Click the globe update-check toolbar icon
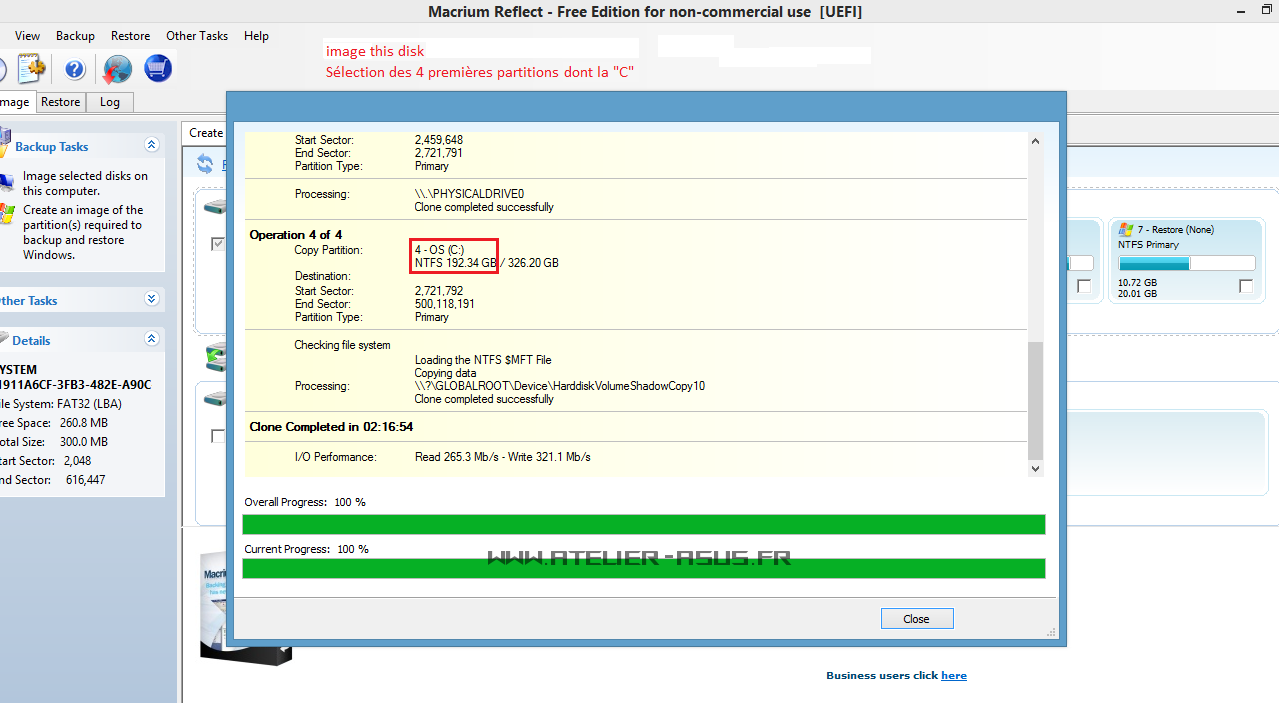 pos(118,69)
